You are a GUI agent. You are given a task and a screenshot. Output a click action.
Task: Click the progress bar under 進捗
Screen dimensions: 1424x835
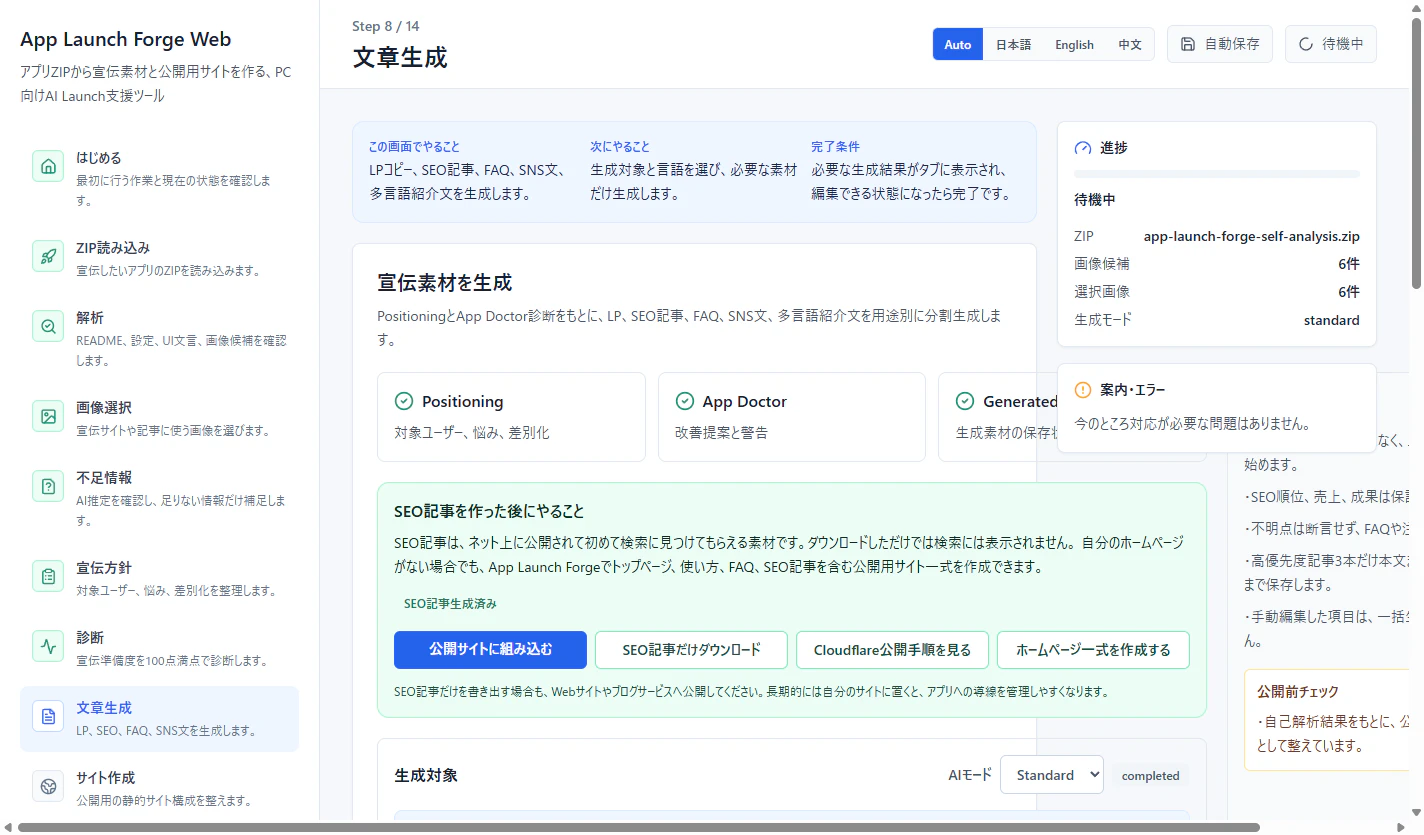[x=1217, y=174]
